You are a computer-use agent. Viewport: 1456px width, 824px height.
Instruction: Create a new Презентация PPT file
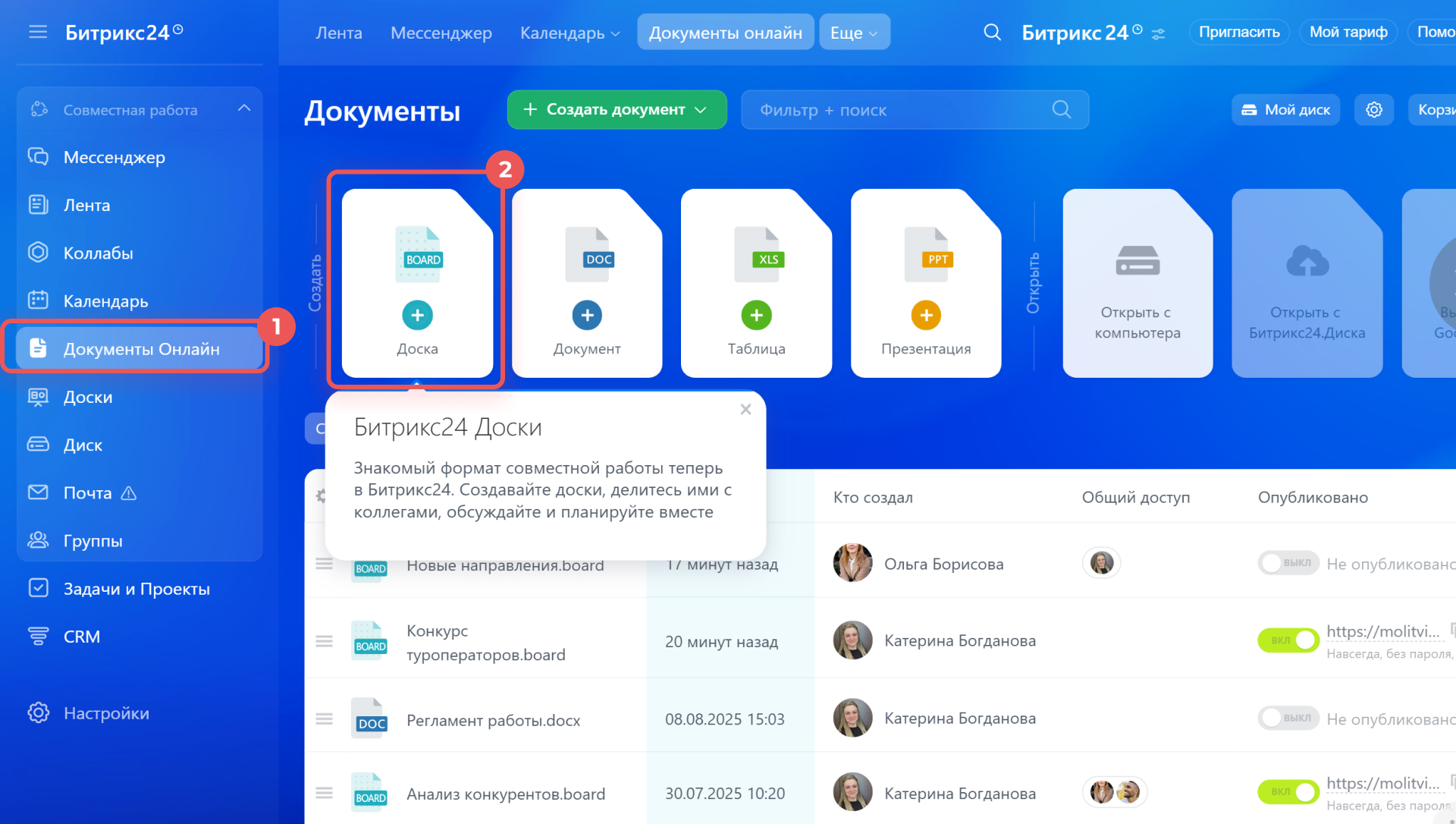pyautogui.click(x=925, y=315)
